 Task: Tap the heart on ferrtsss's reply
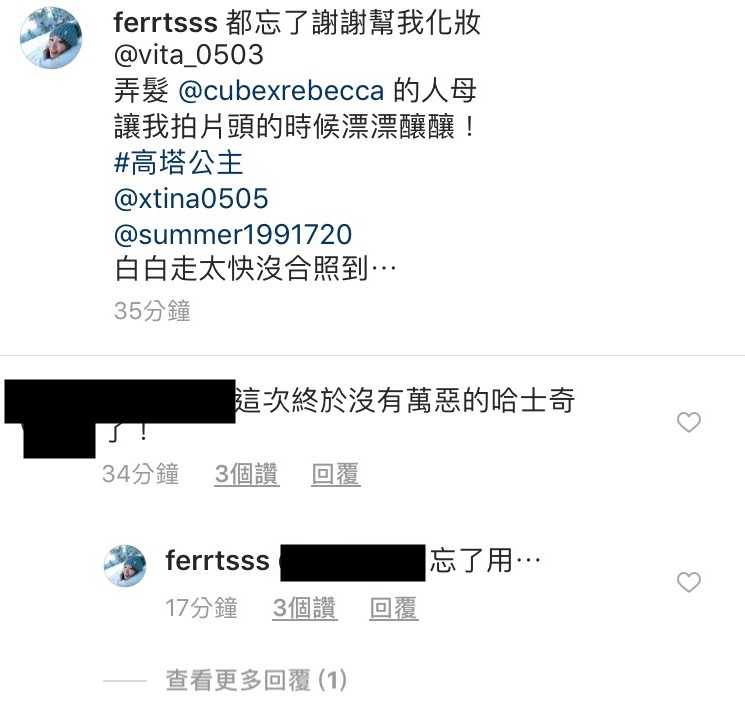point(689,581)
